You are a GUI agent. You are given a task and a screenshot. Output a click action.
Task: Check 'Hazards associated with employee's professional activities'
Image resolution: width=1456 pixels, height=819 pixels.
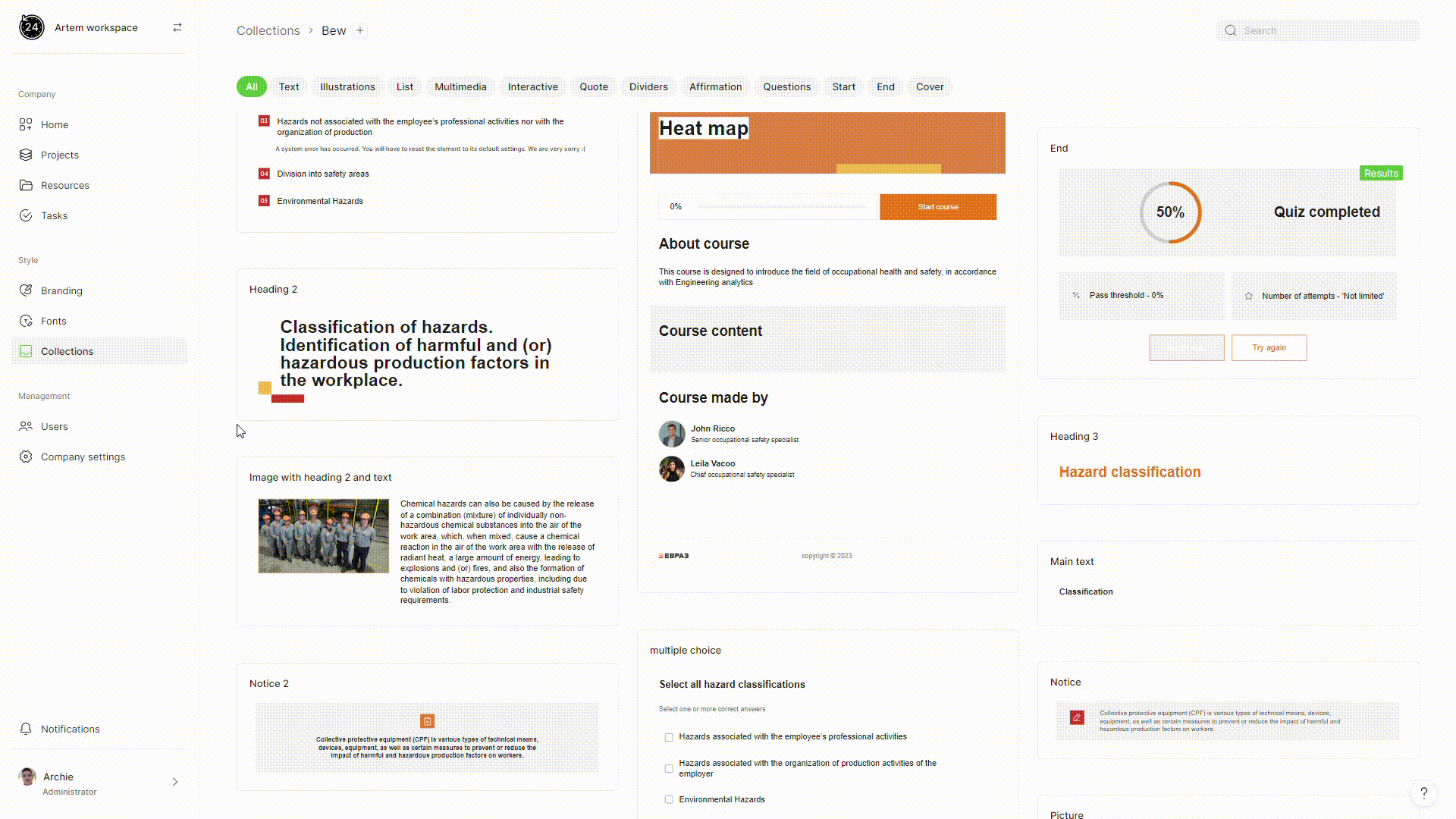669,737
